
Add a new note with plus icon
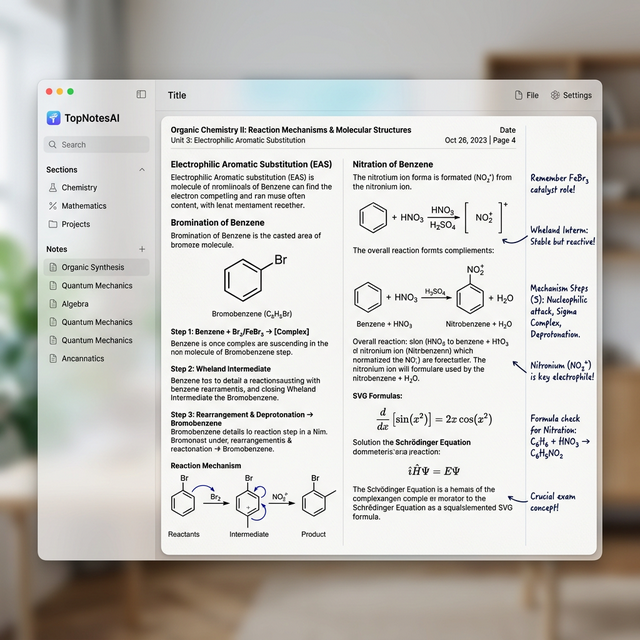pos(142,249)
